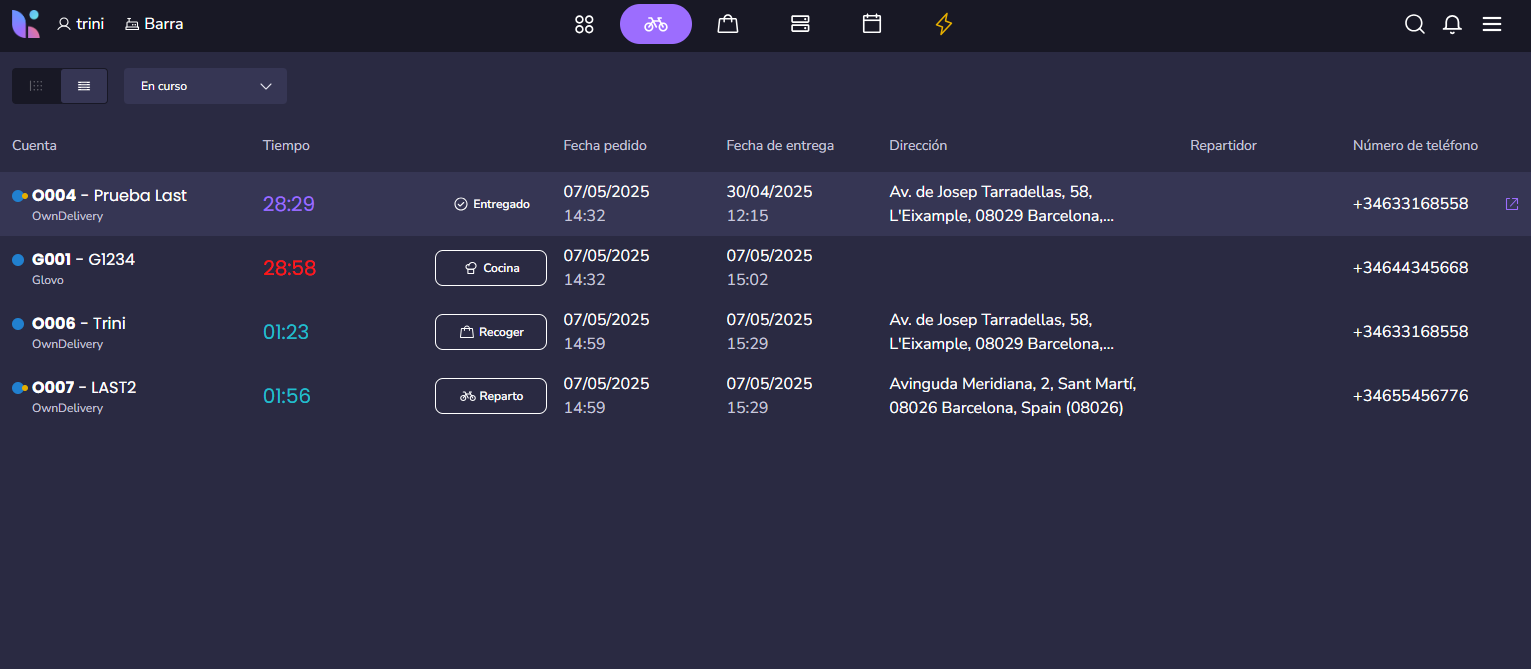The width and height of the screenshot is (1531, 669).
Task: Open the shopping bag takeaway section
Action: [x=728, y=24]
